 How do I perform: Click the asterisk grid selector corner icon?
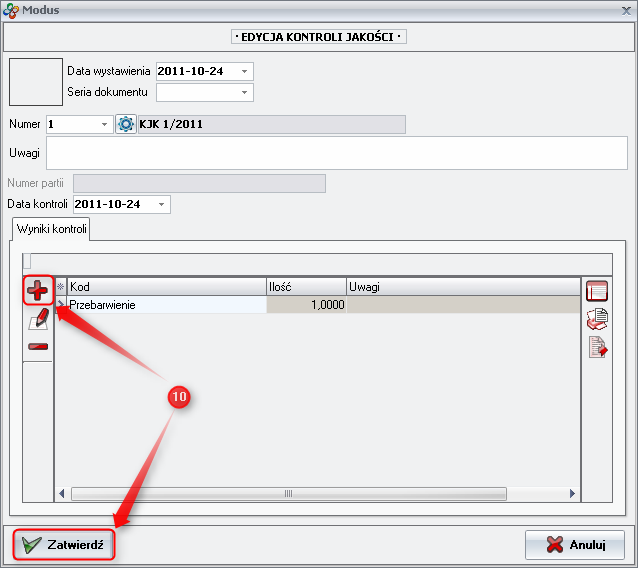(x=60, y=287)
